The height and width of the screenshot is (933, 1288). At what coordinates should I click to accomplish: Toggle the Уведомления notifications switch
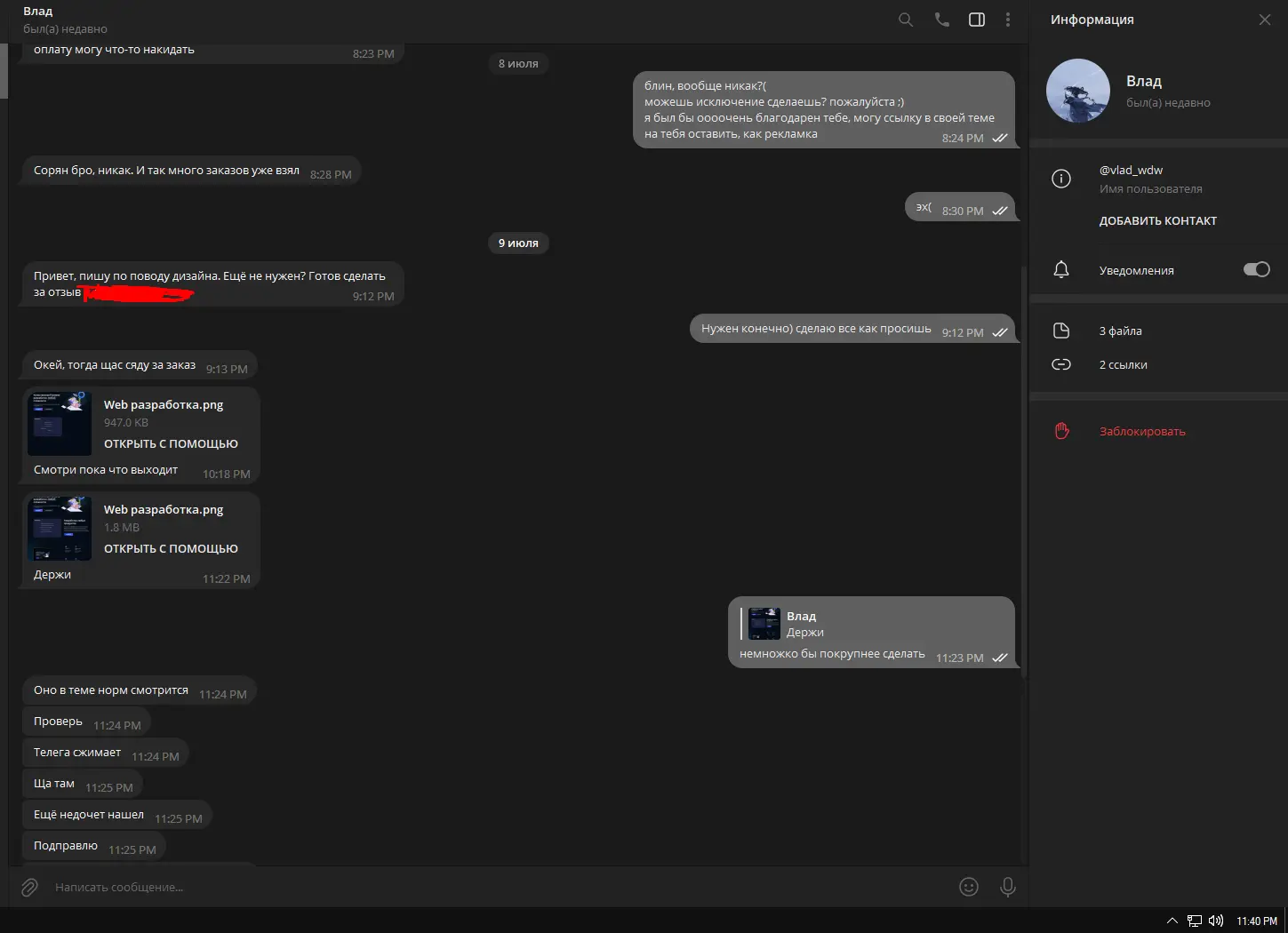pyautogui.click(x=1256, y=269)
